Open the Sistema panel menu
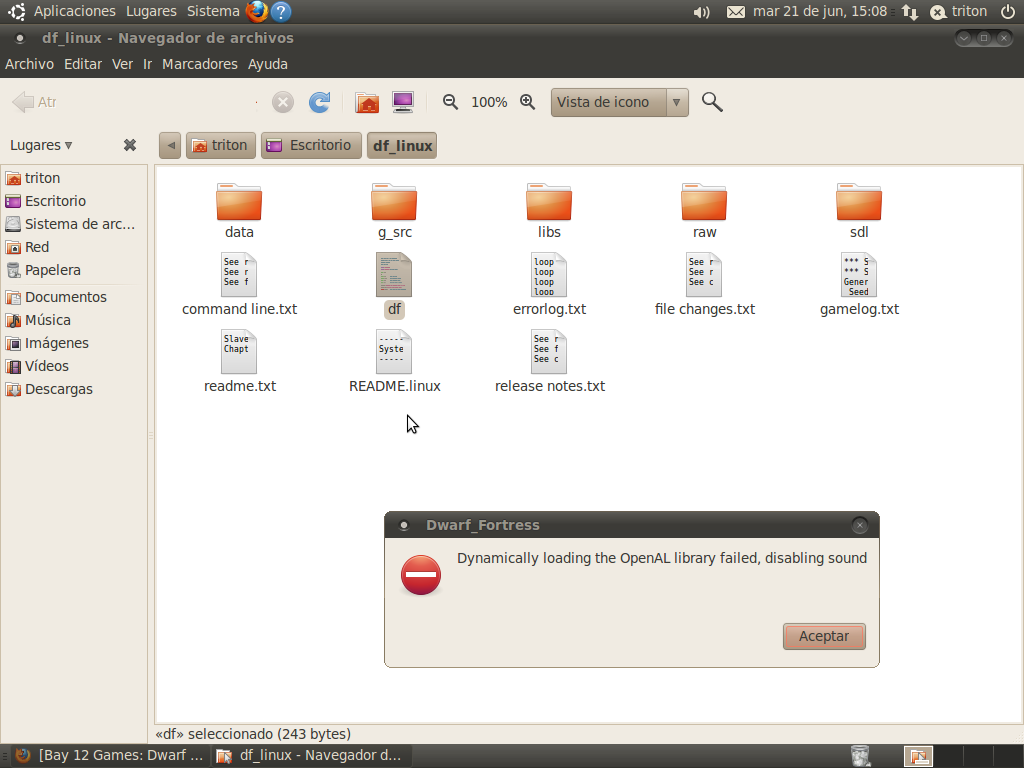The image size is (1024, 768). (x=213, y=11)
